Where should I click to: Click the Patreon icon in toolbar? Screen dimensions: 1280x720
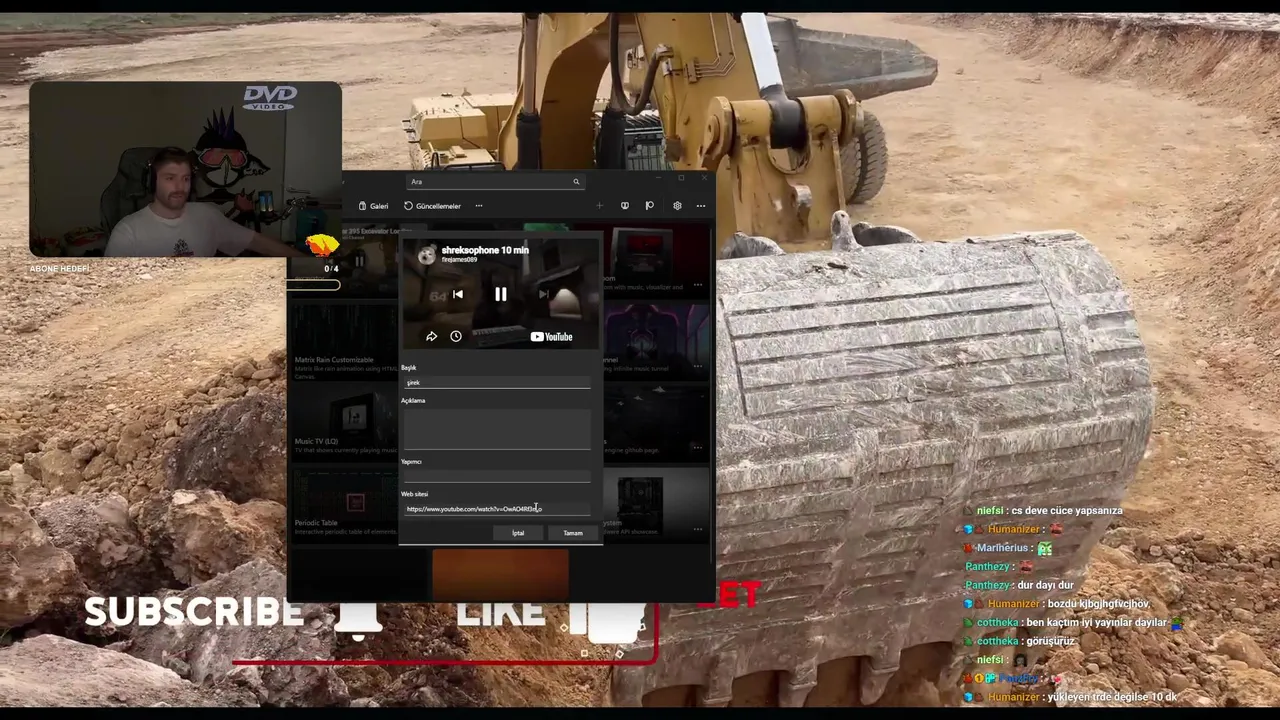tap(649, 206)
